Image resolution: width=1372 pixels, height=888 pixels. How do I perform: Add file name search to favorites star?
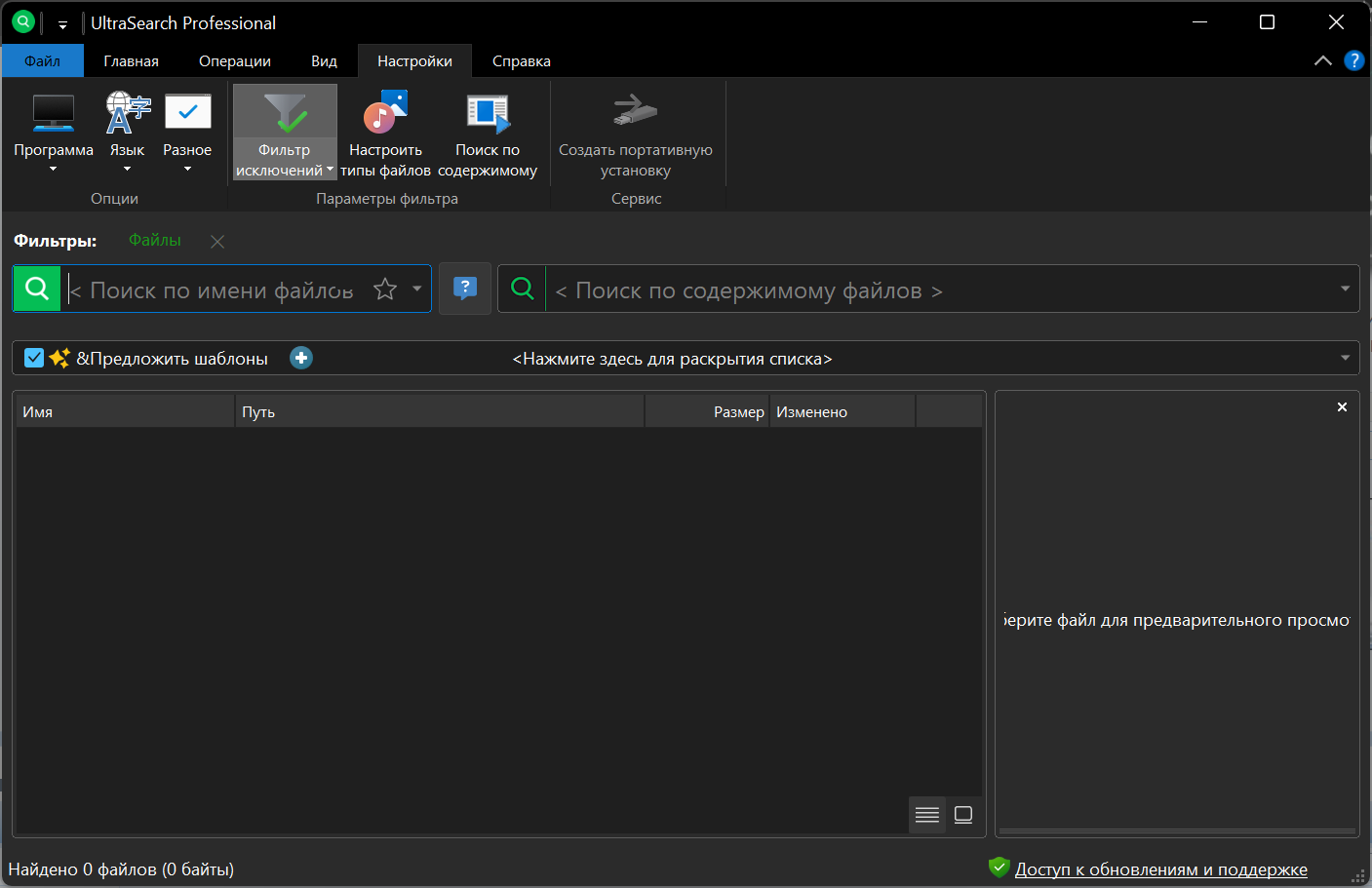pyautogui.click(x=385, y=289)
